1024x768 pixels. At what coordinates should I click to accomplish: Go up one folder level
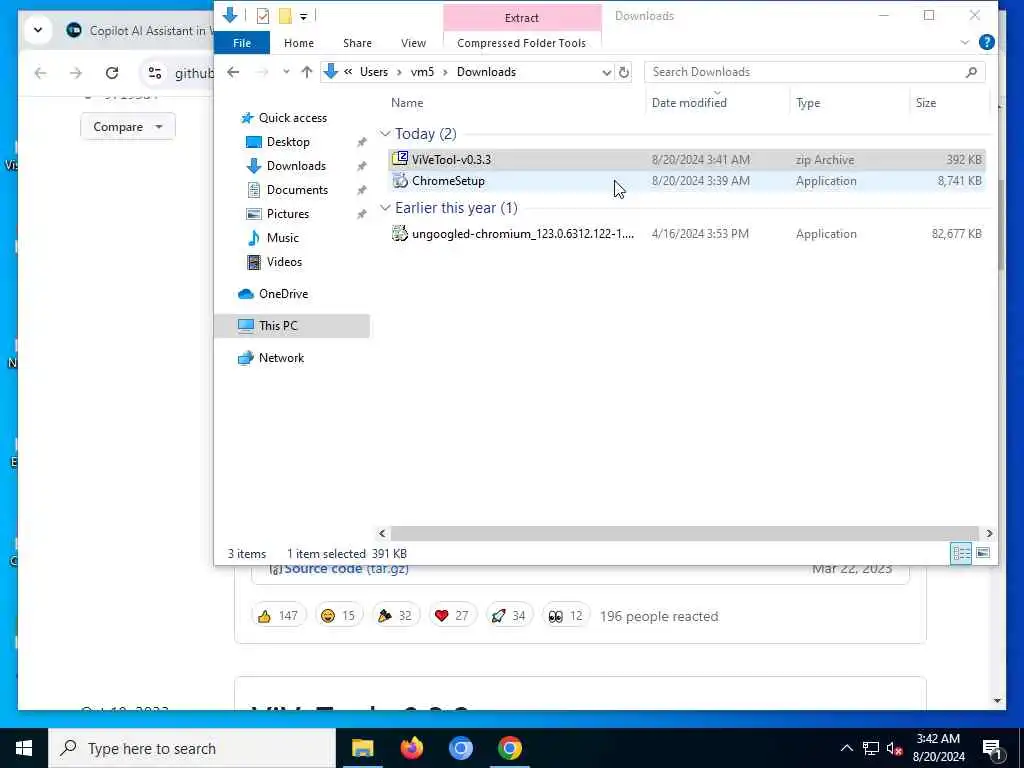(306, 72)
